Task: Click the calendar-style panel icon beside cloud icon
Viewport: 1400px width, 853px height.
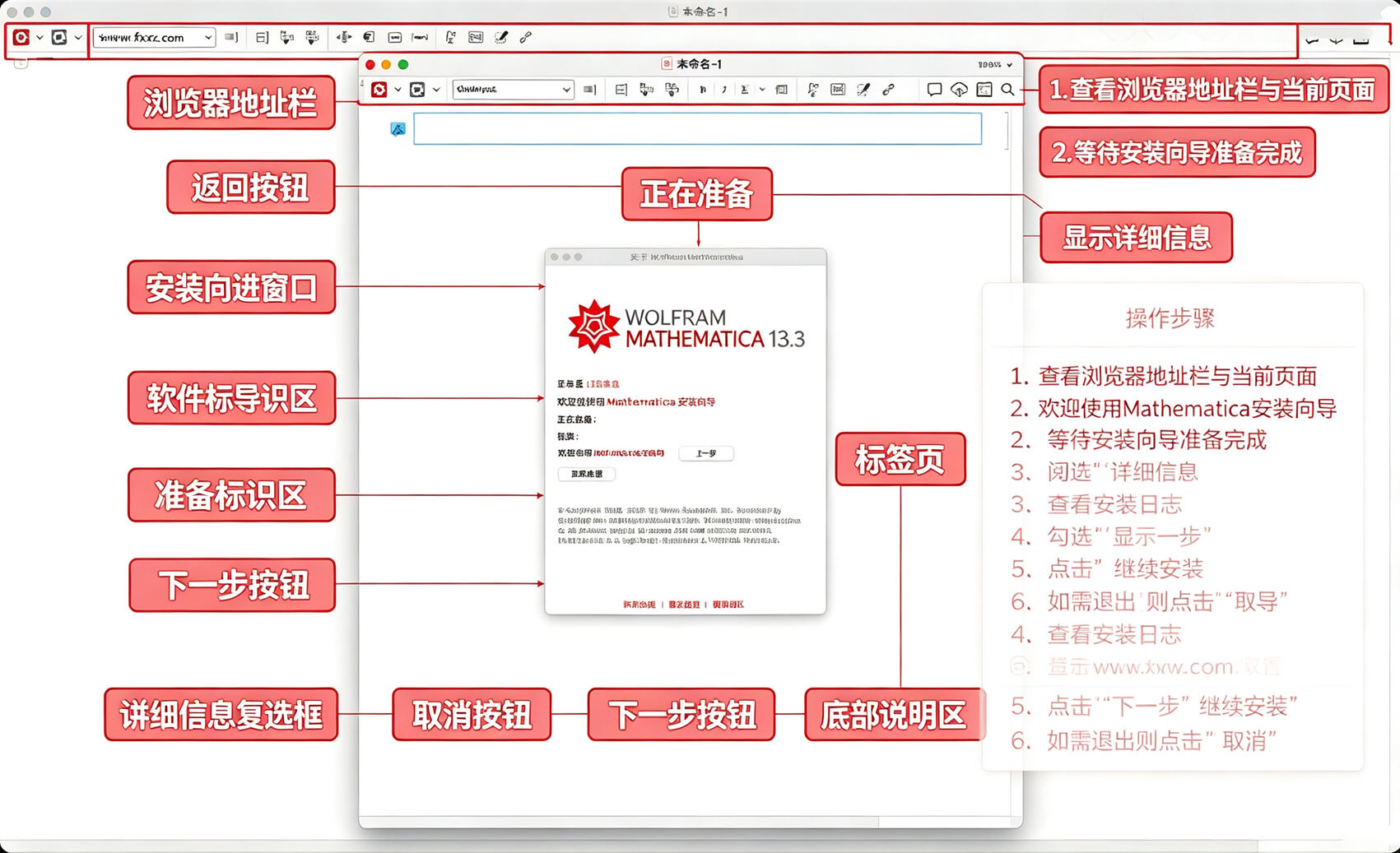Action: click(984, 90)
